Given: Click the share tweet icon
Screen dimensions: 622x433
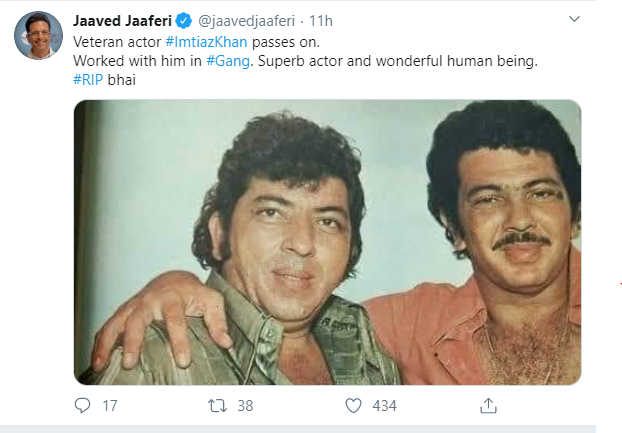Looking at the screenshot, I should 488,405.
